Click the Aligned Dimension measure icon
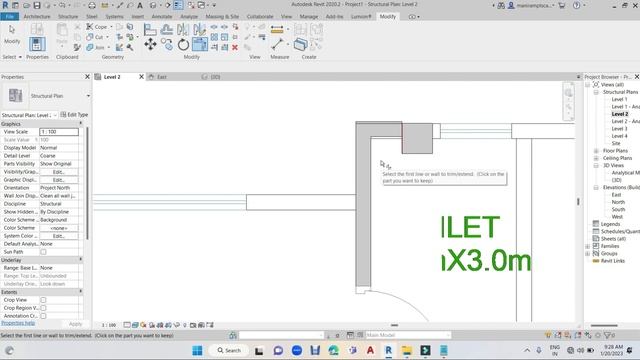The height and width of the screenshot is (360, 640). (x=277, y=29)
